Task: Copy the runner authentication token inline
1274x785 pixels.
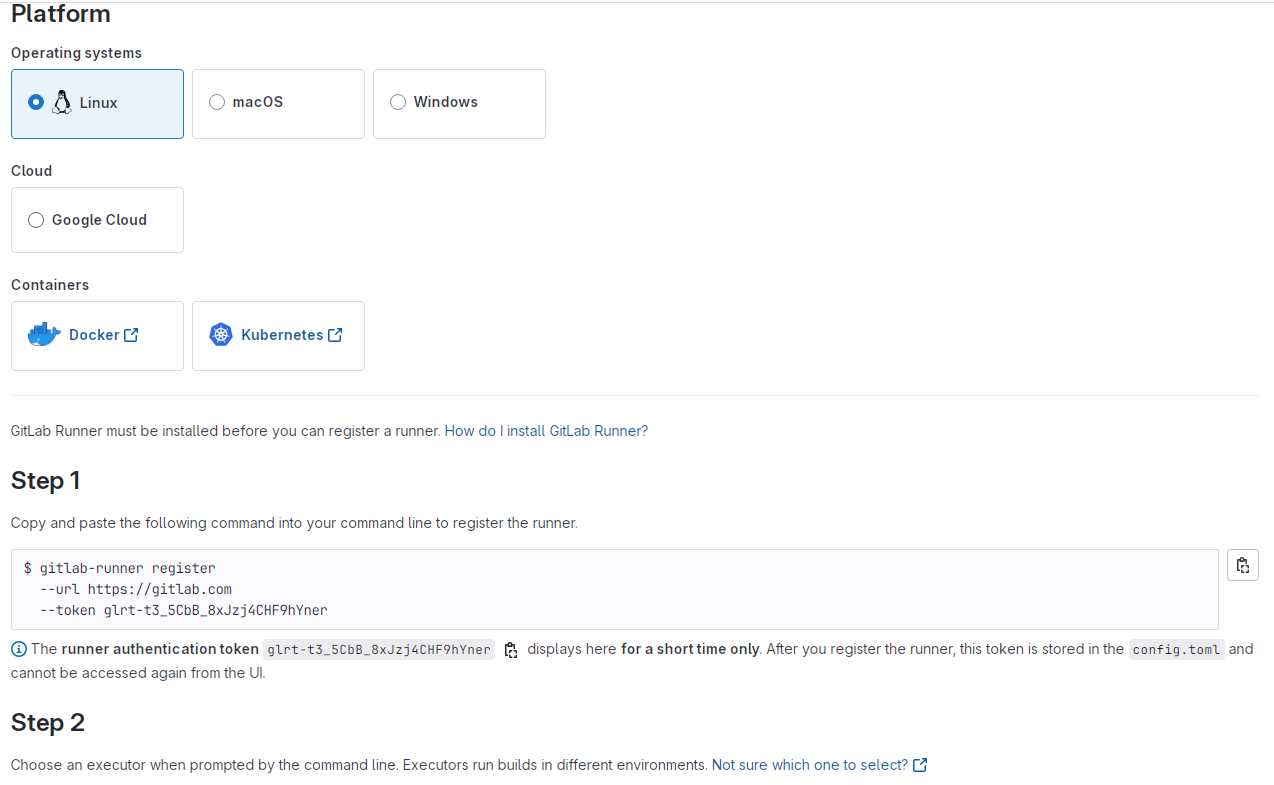Action: [511, 650]
